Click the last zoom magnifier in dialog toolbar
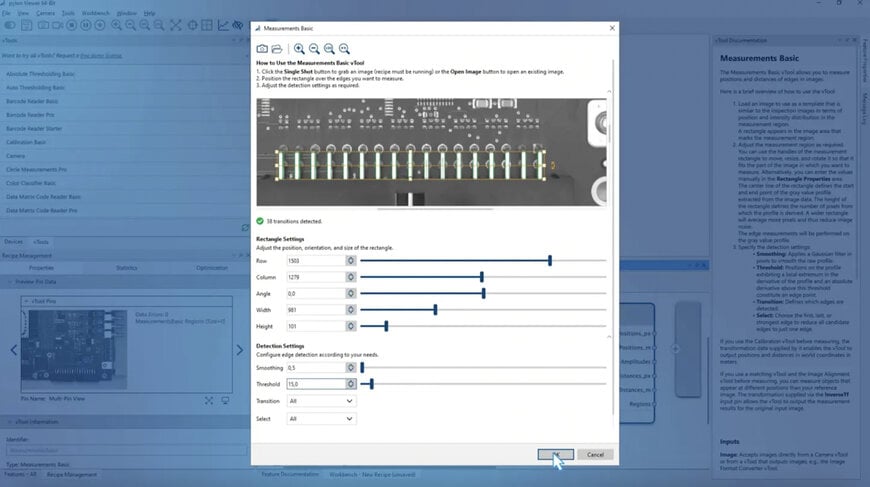This screenshot has width=870, height=487. coord(344,48)
